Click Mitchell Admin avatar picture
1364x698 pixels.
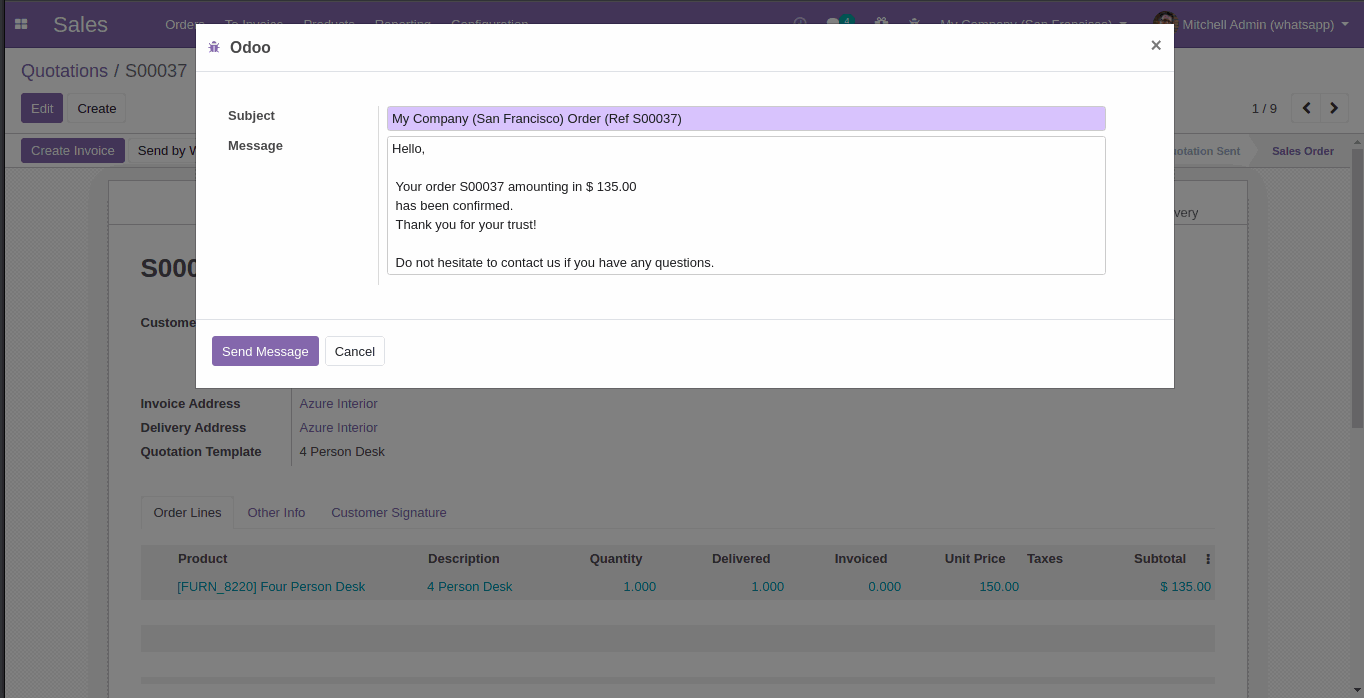[1164, 22]
